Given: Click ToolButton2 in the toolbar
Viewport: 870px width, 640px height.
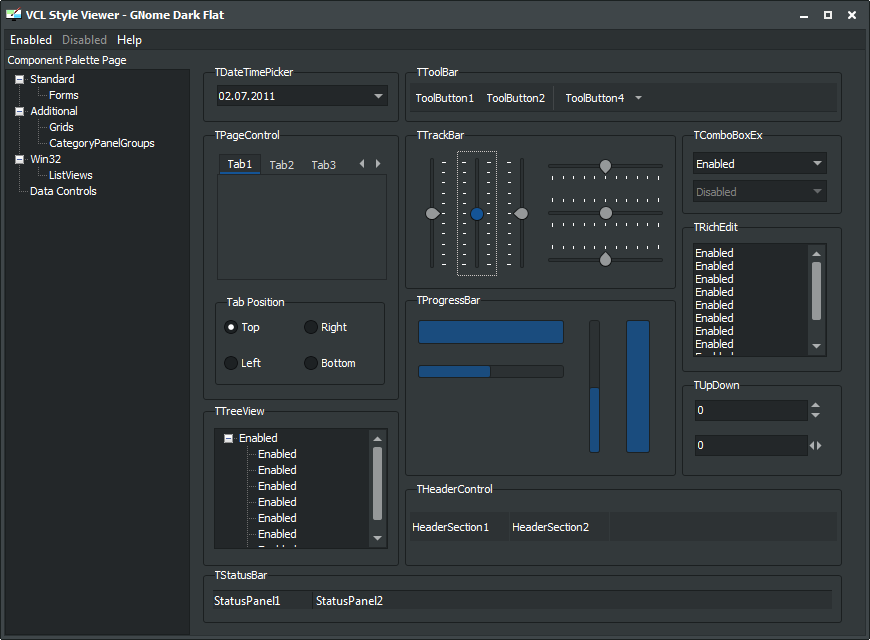Looking at the screenshot, I should tap(516, 98).
